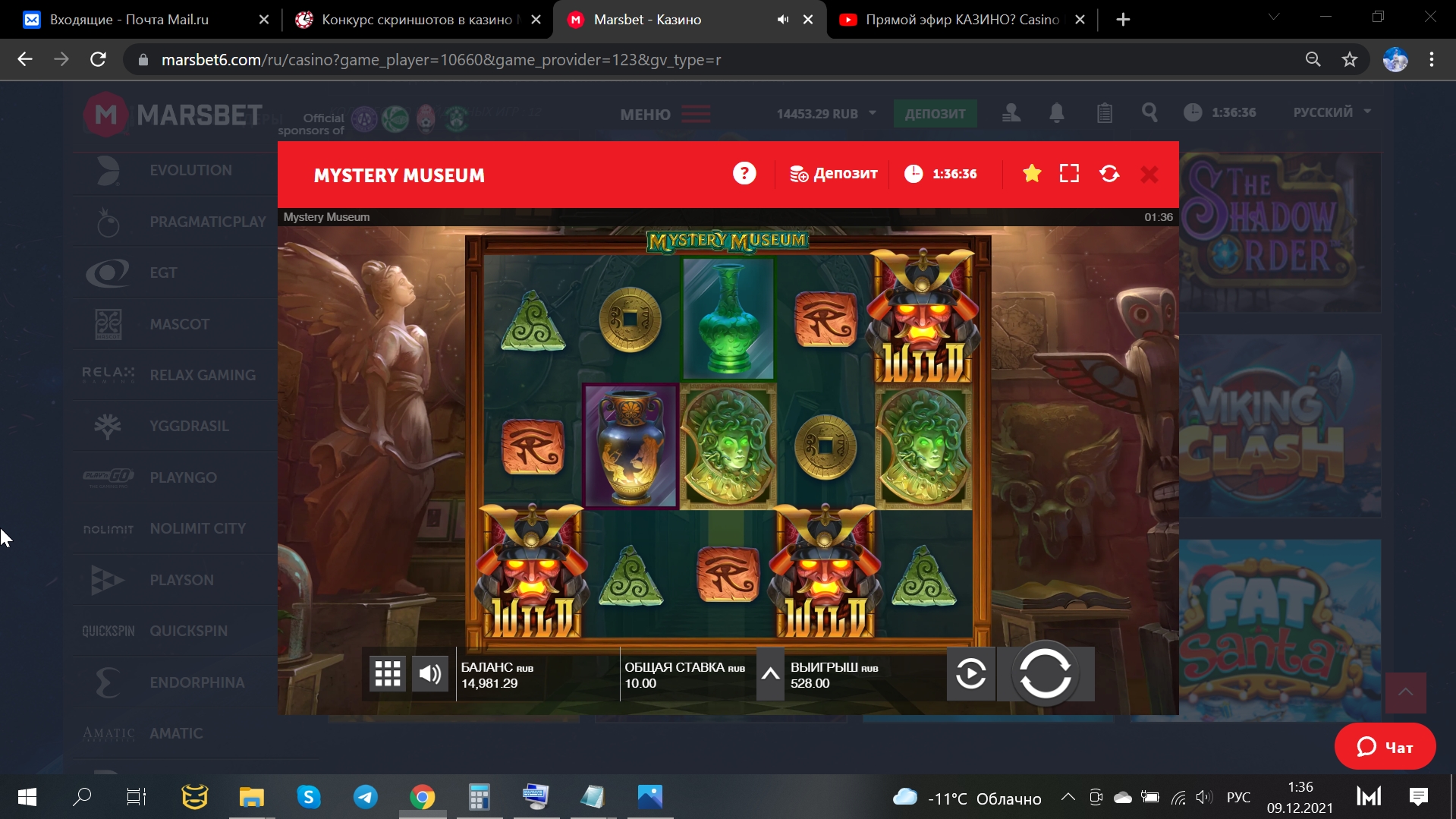Open the clipboard bet history icon
The width and height of the screenshot is (1456, 819).
point(1105,113)
